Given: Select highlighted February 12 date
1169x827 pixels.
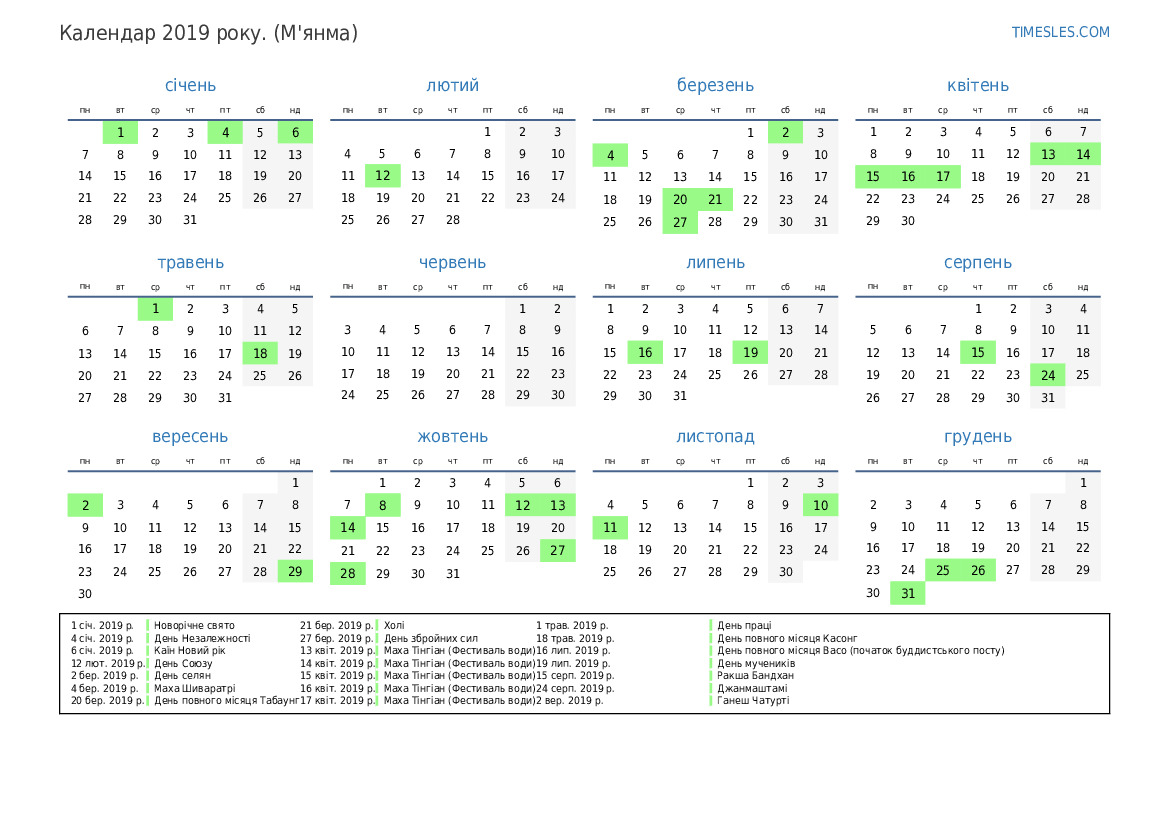Looking at the screenshot, I should pyautogui.click(x=382, y=176).
